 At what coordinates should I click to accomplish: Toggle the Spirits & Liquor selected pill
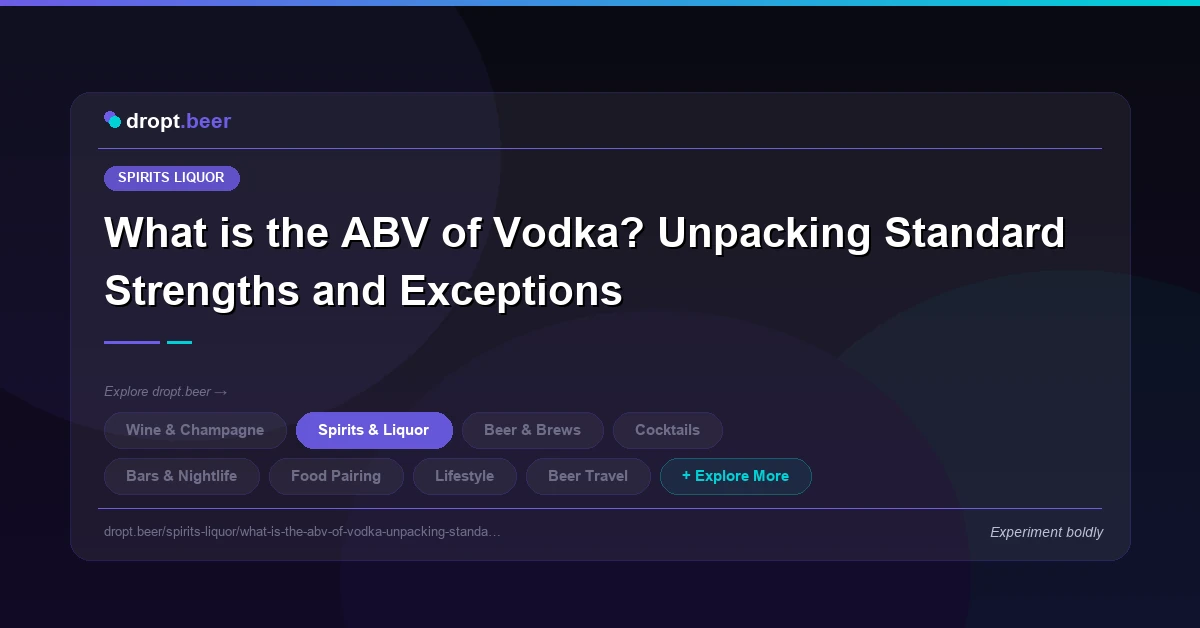[374, 430]
